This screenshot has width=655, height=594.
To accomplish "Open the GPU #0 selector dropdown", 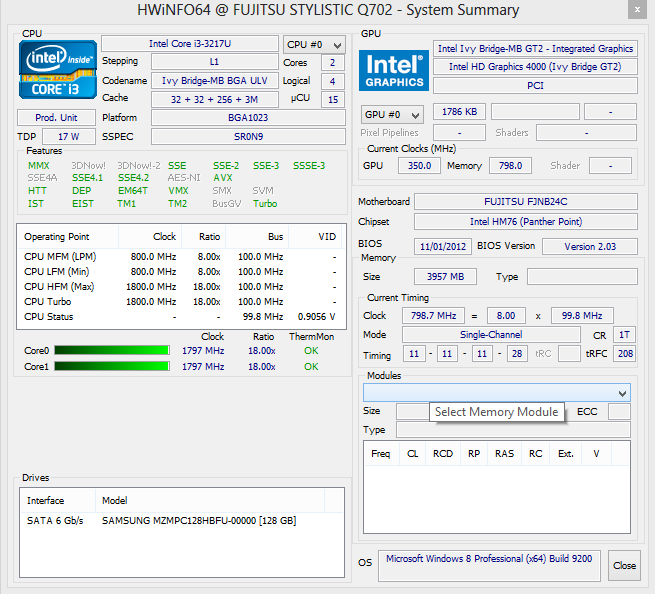I will [x=392, y=114].
